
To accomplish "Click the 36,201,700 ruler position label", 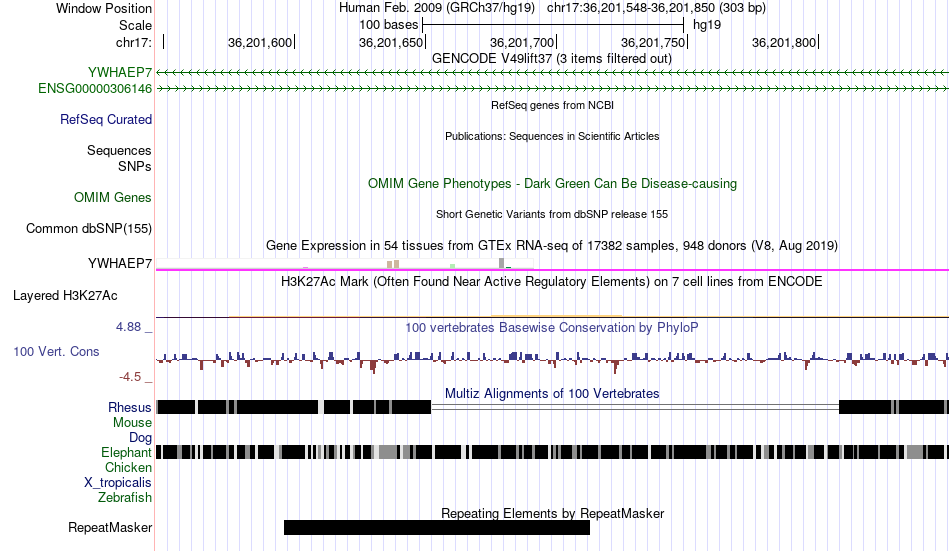I will point(522,42).
